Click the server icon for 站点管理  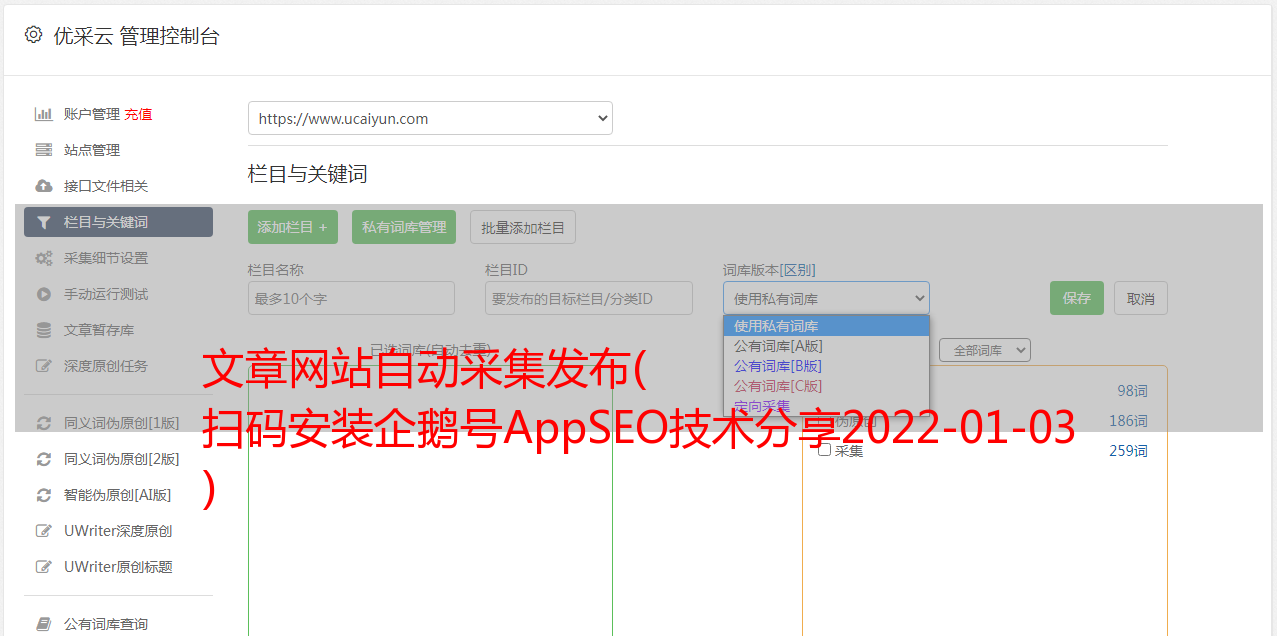[x=44, y=150]
